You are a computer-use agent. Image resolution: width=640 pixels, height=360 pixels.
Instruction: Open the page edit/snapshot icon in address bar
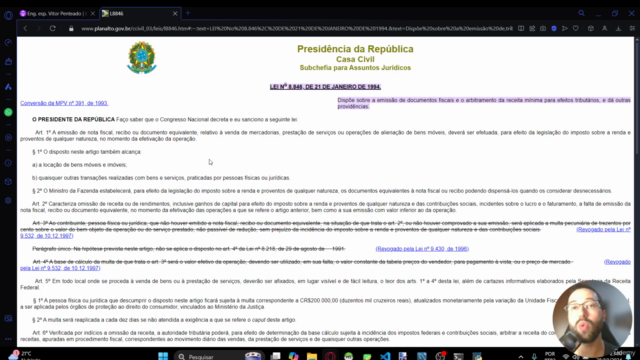532,29
